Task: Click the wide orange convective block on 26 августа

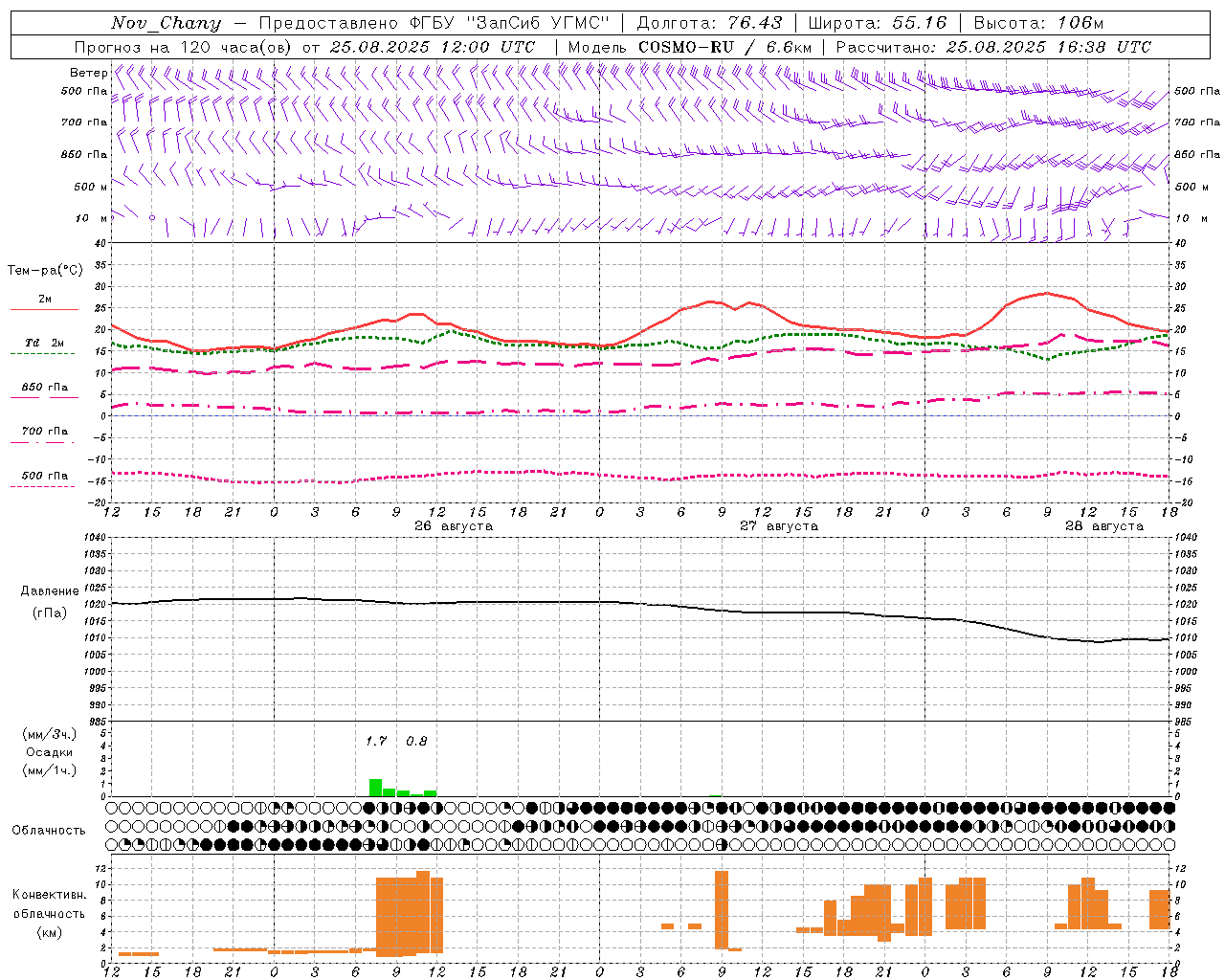Action: tap(410, 915)
